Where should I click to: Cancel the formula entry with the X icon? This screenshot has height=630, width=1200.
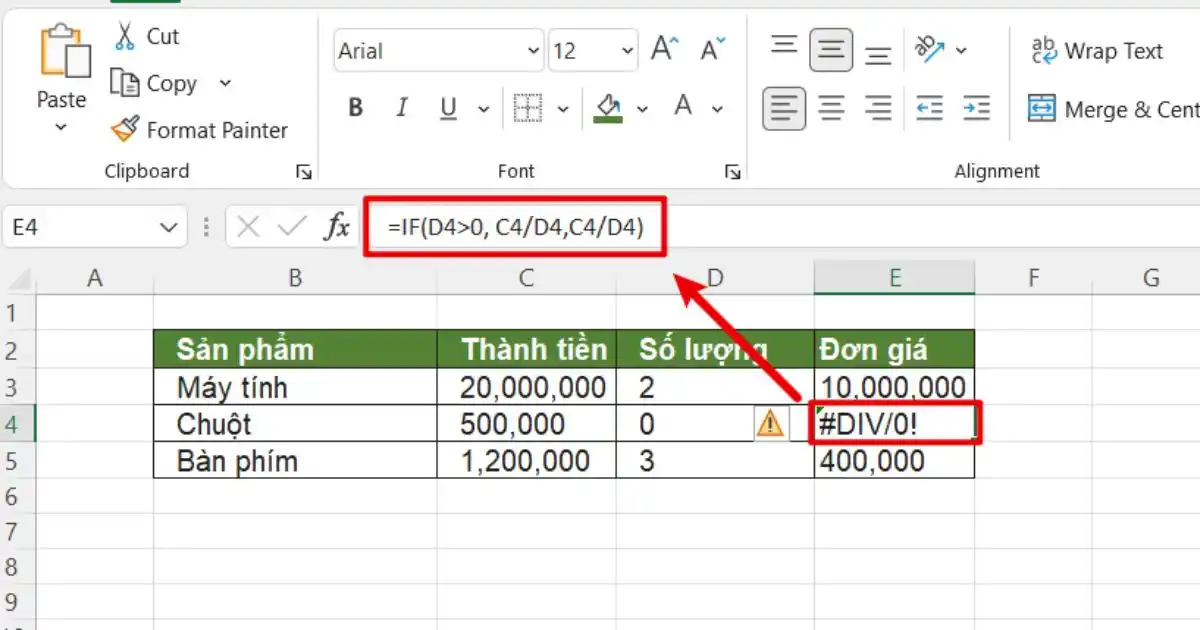(249, 228)
